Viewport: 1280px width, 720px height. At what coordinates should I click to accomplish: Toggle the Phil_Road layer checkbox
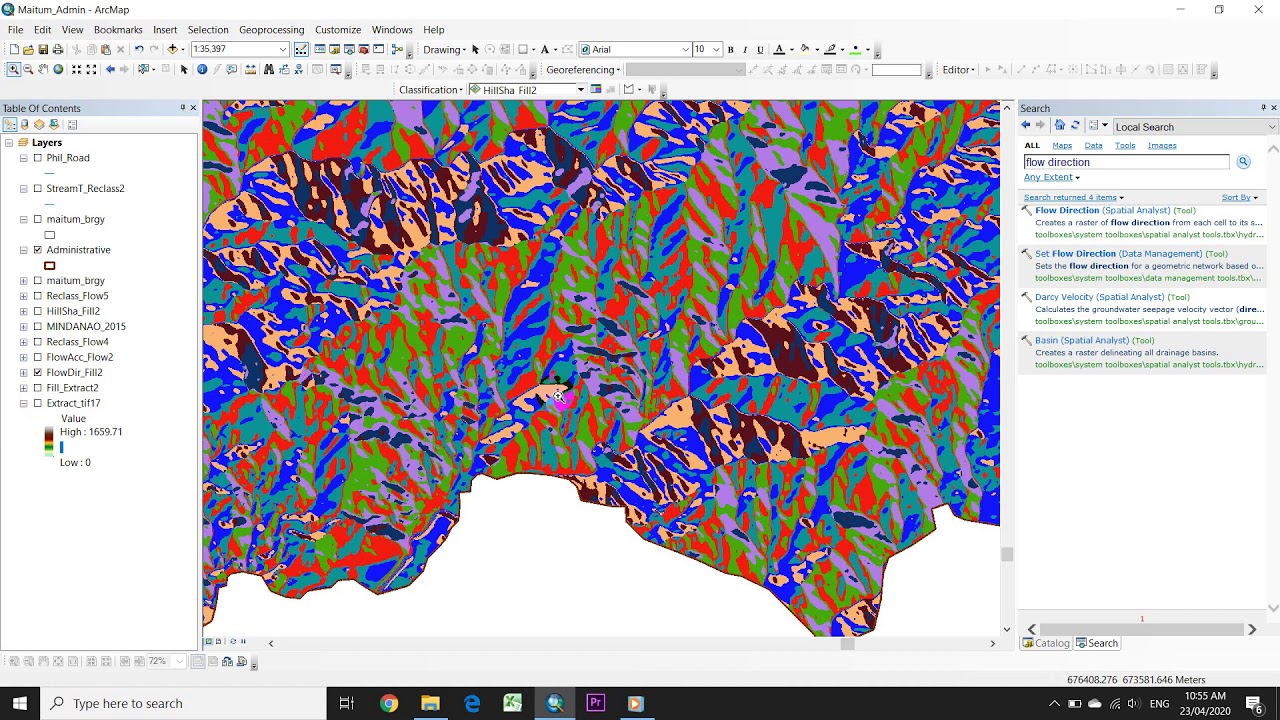click(38, 158)
